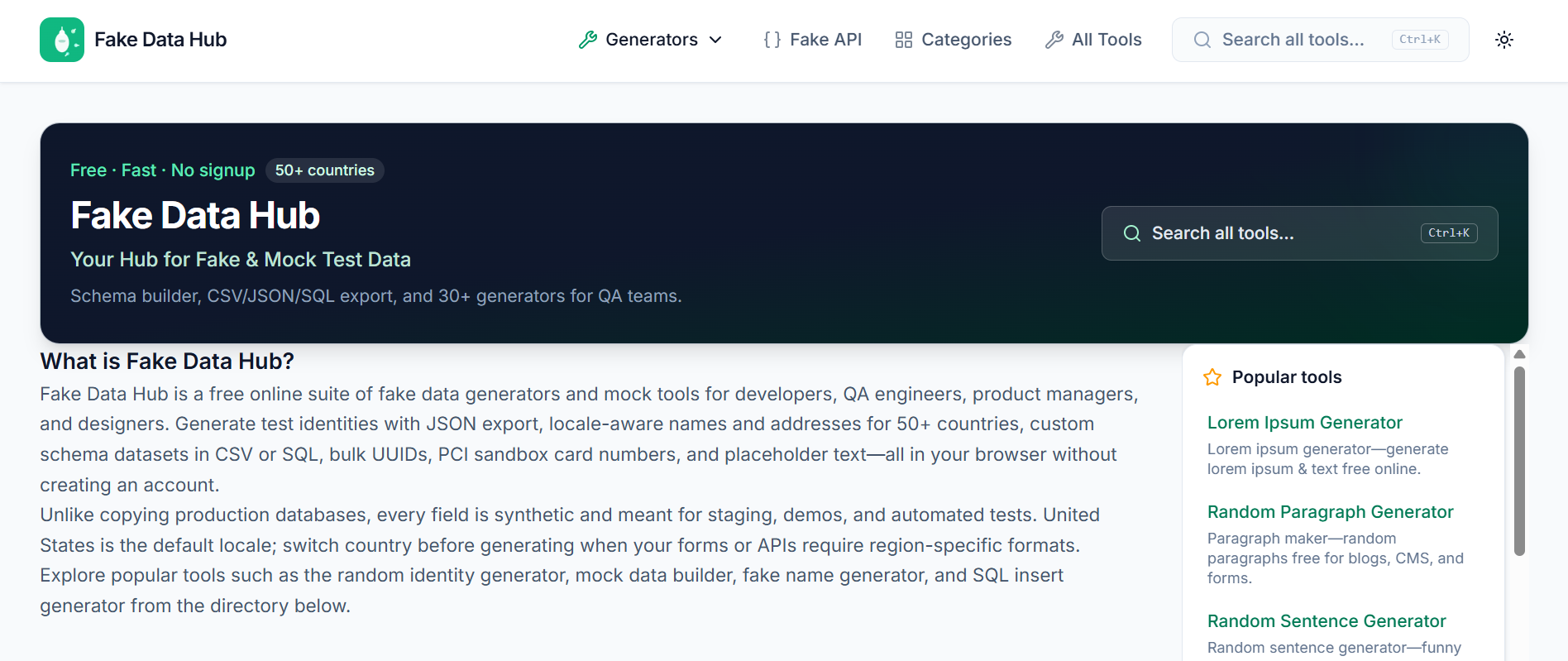Open the Random Sentence Generator link
Screen dimensions: 1568x661
point(1327,621)
